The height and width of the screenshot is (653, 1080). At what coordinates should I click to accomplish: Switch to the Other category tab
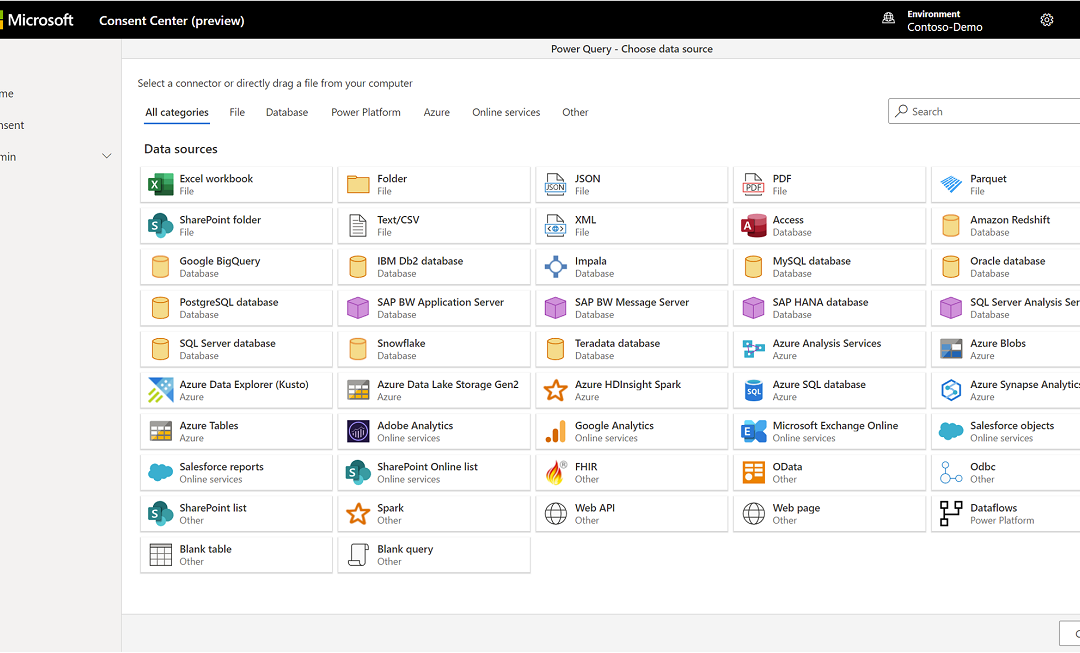(x=575, y=112)
